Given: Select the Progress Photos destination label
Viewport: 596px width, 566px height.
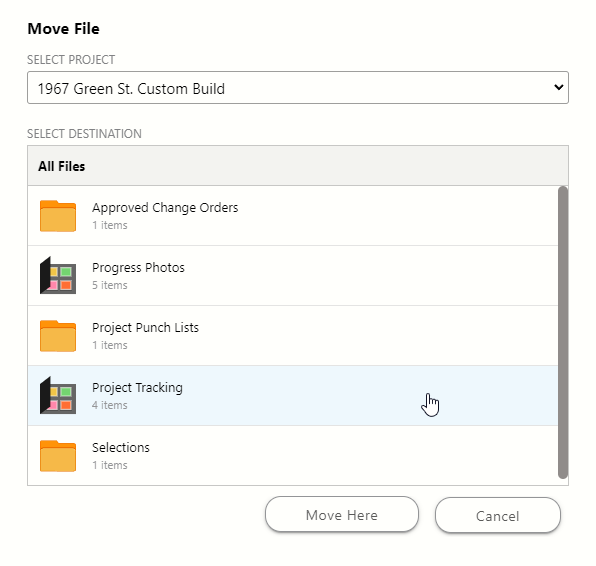Looking at the screenshot, I should (x=138, y=268).
